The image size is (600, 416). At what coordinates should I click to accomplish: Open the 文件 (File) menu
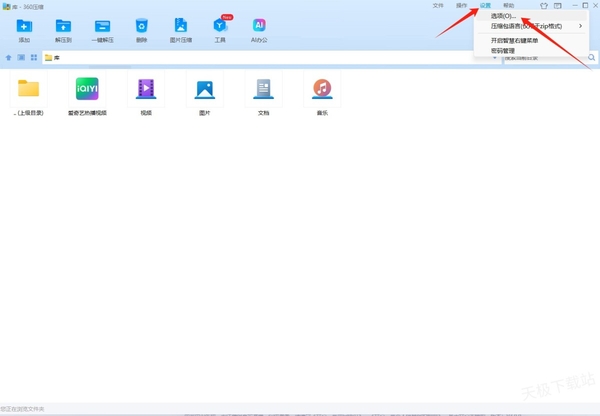(x=438, y=5)
